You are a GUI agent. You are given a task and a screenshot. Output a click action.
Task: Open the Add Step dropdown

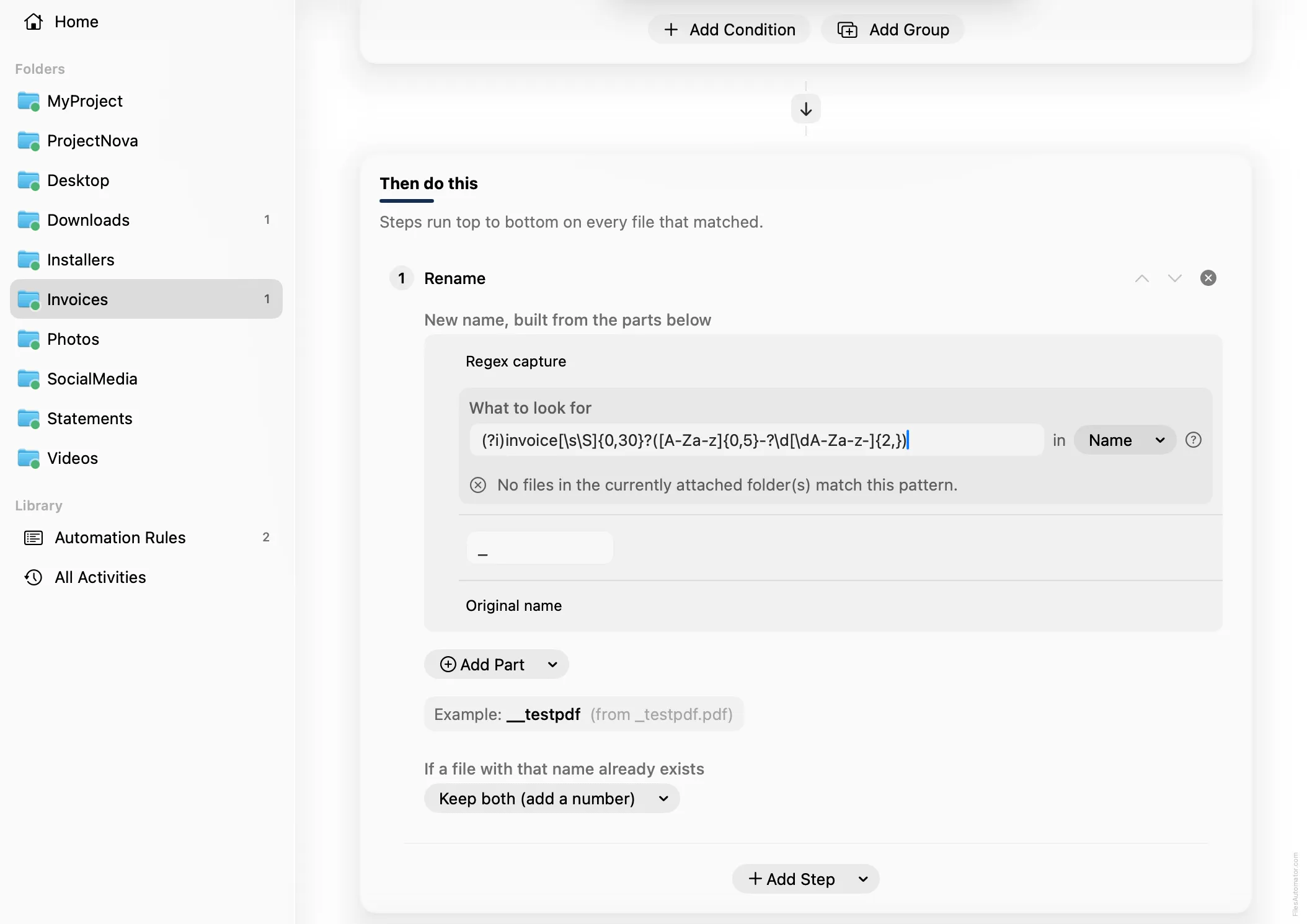(806, 879)
